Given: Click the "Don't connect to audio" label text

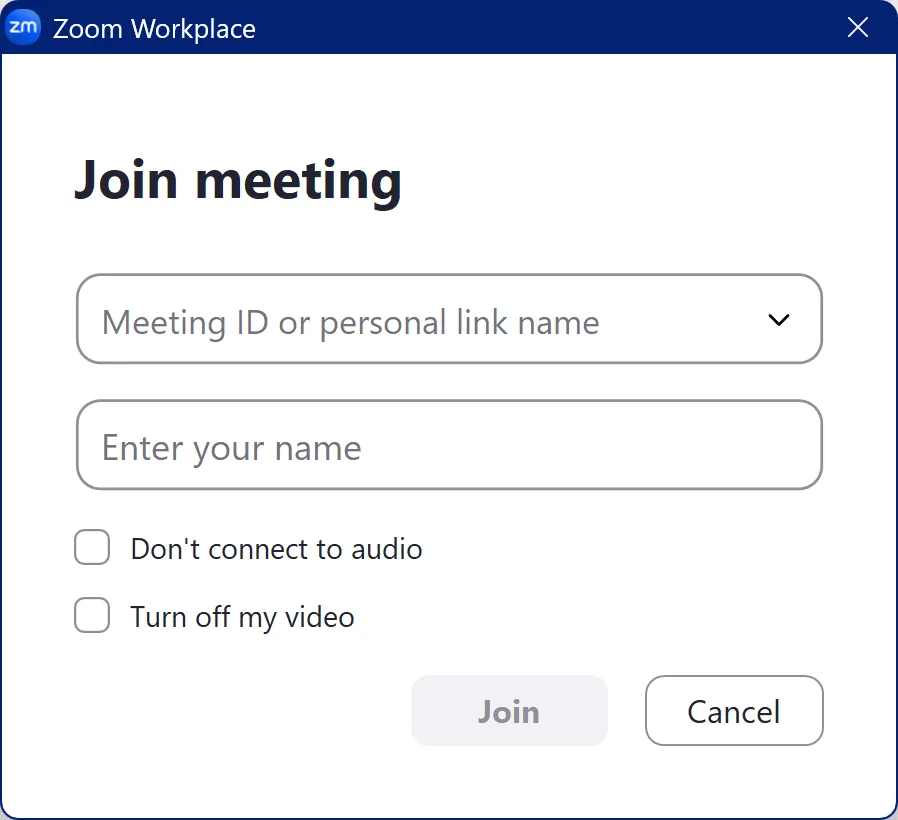Looking at the screenshot, I should tap(276, 549).
